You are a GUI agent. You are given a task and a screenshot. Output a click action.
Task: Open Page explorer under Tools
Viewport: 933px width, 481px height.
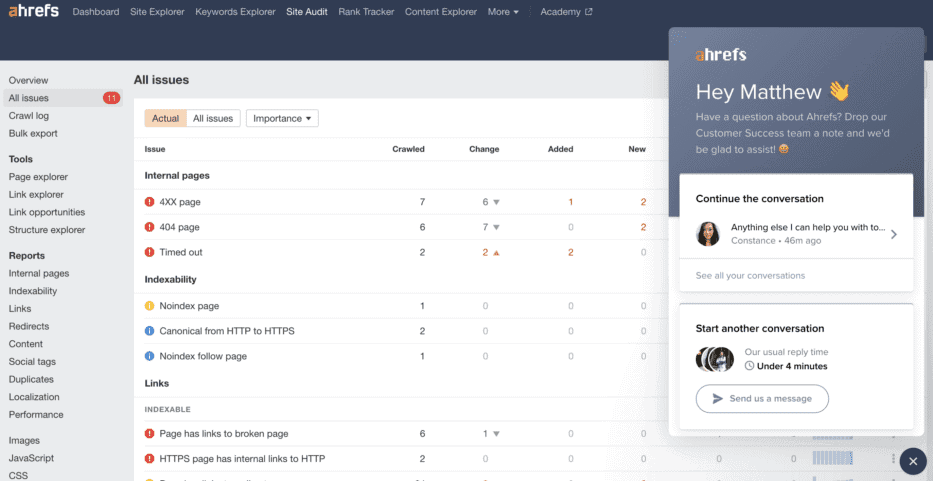pos(38,177)
